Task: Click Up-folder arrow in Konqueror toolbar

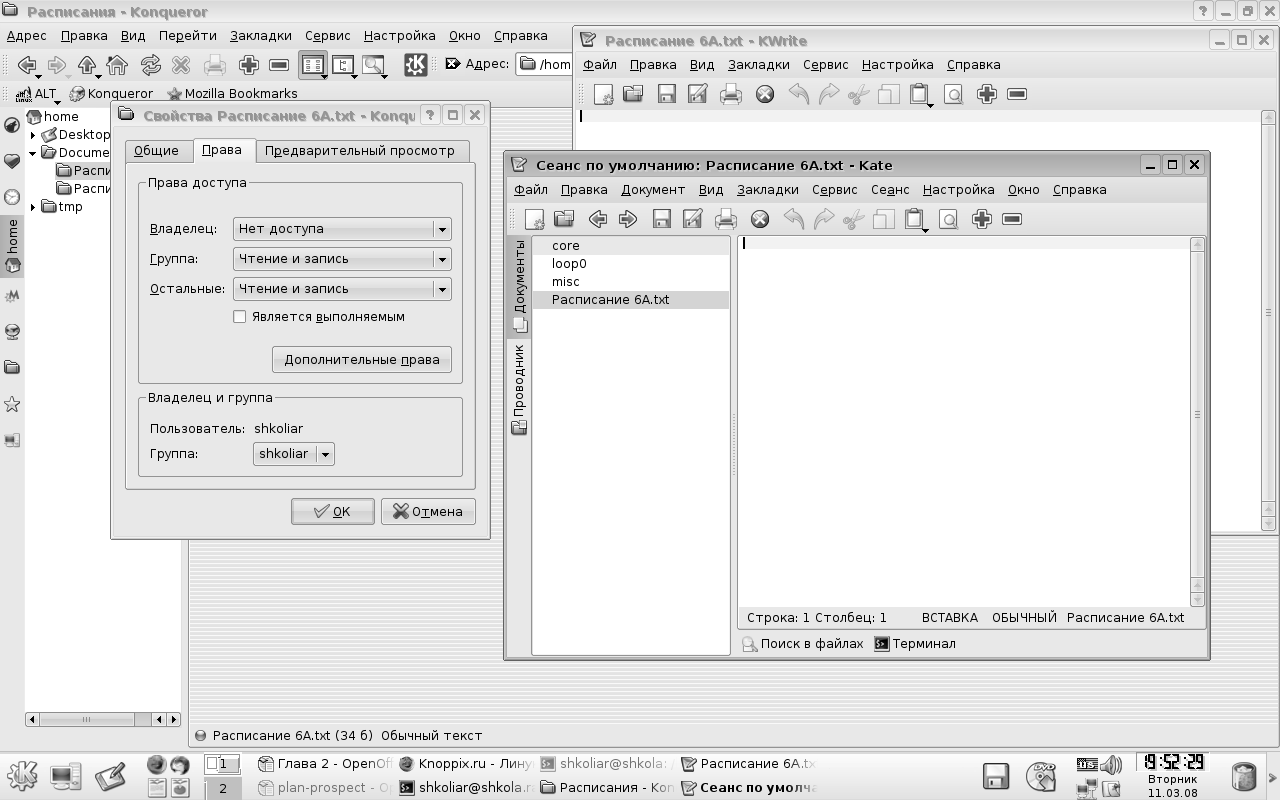Action: click(x=87, y=66)
